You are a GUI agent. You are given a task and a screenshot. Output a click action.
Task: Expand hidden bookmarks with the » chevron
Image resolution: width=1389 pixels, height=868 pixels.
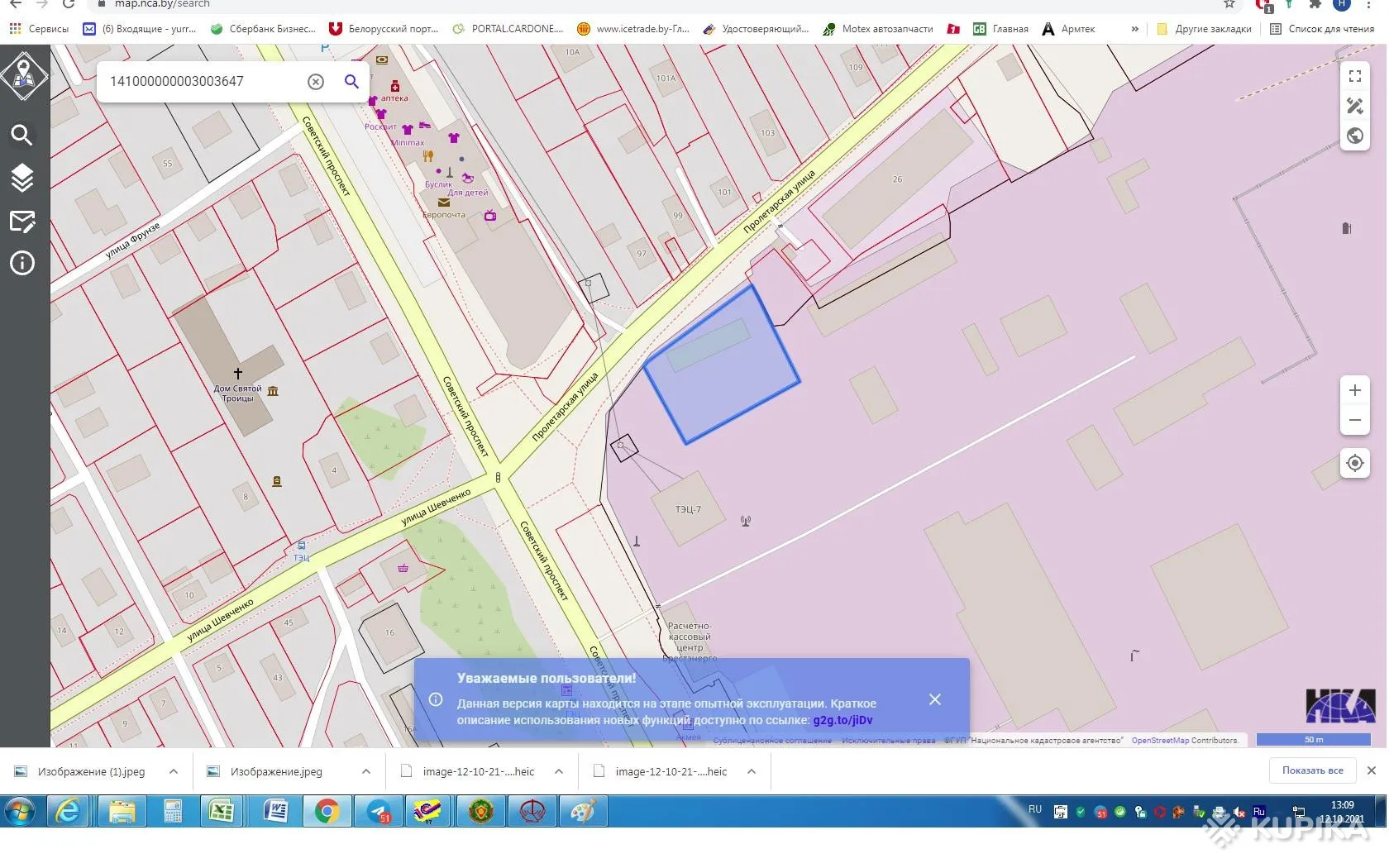pyautogui.click(x=1134, y=29)
